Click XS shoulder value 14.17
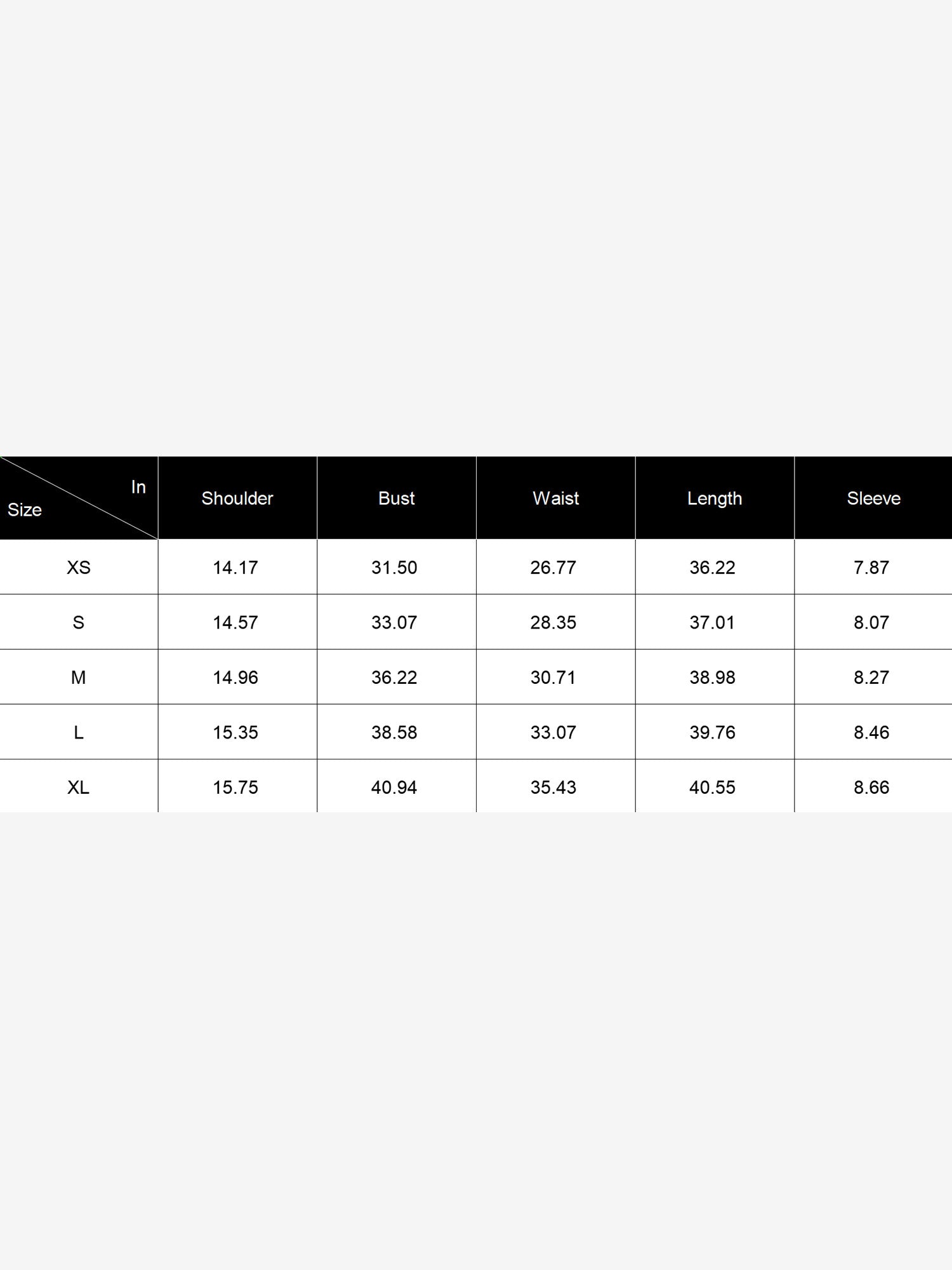 (x=235, y=568)
